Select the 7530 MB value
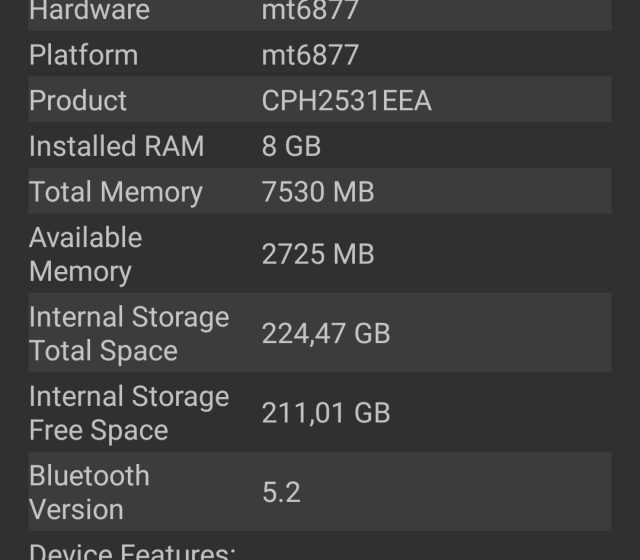 click(318, 192)
